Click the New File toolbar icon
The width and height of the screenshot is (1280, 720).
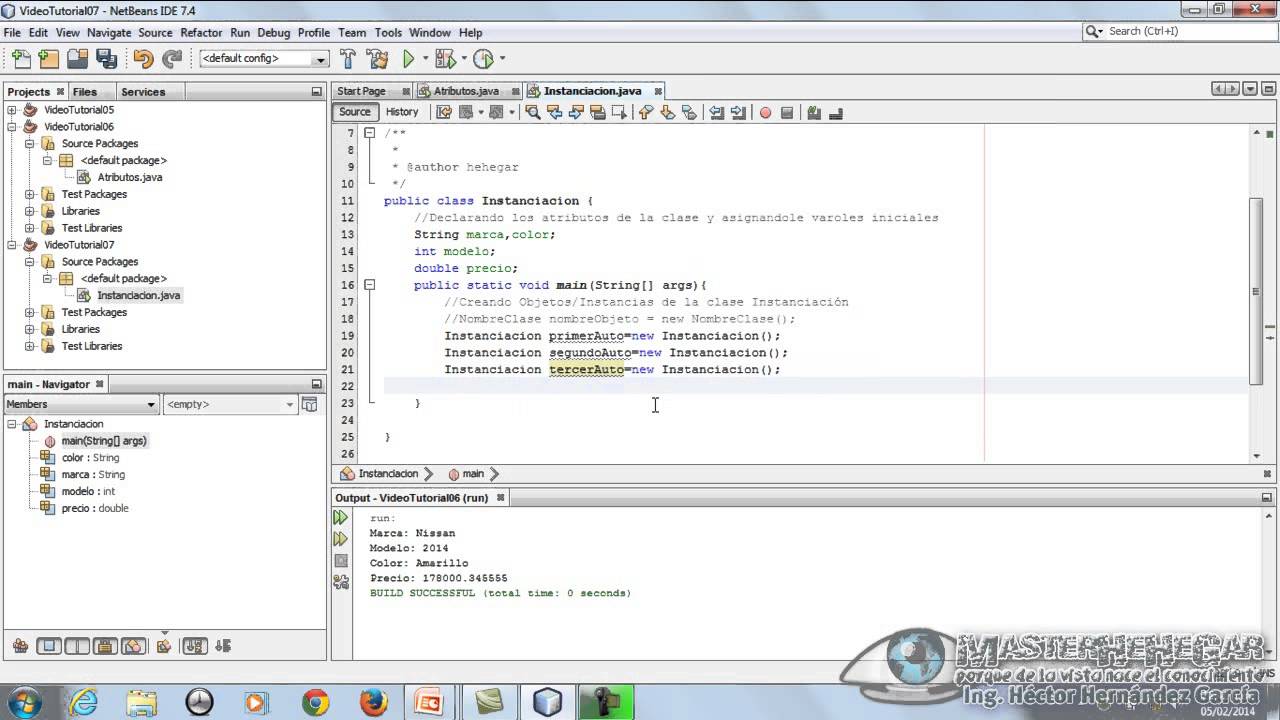click(x=20, y=59)
